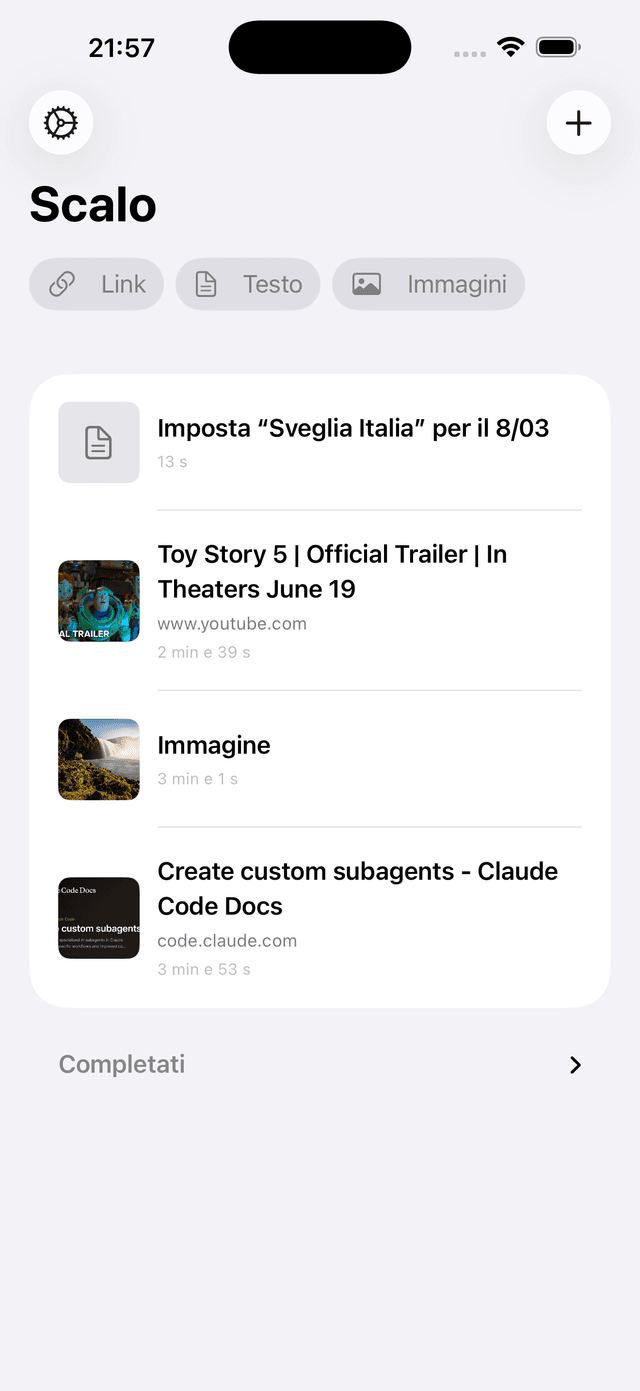640x1391 pixels.
Task: Tap the plus icon to add new item
Action: pos(578,123)
